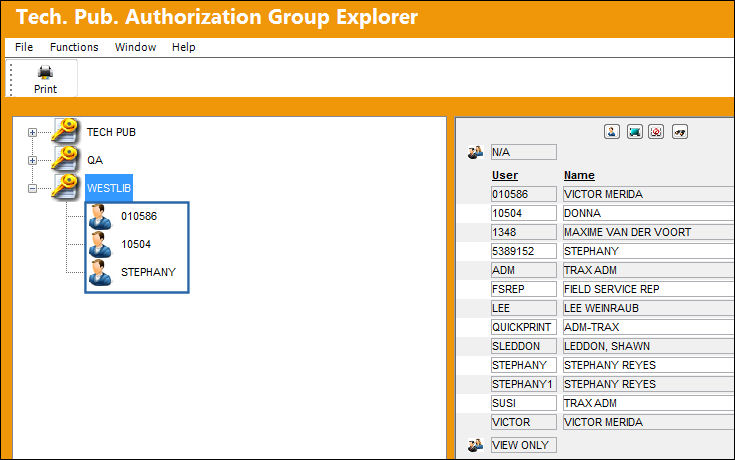Image resolution: width=735 pixels, height=460 pixels.
Task: Click user field VICTOR
Action: click(524, 422)
